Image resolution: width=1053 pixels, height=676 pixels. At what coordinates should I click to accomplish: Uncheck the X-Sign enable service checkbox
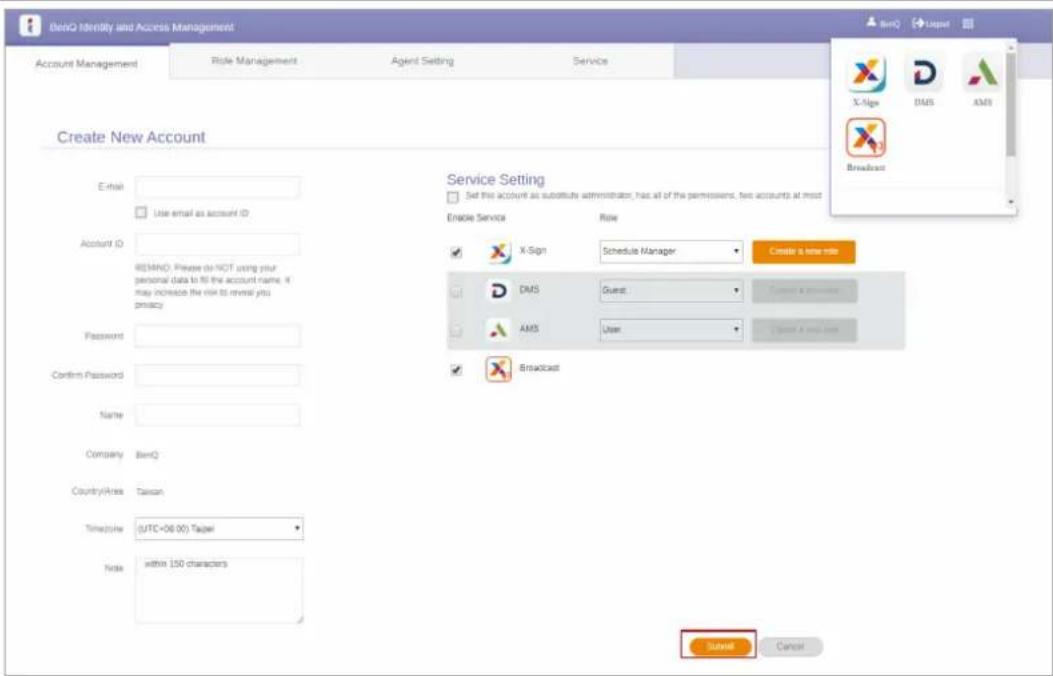[456, 252]
